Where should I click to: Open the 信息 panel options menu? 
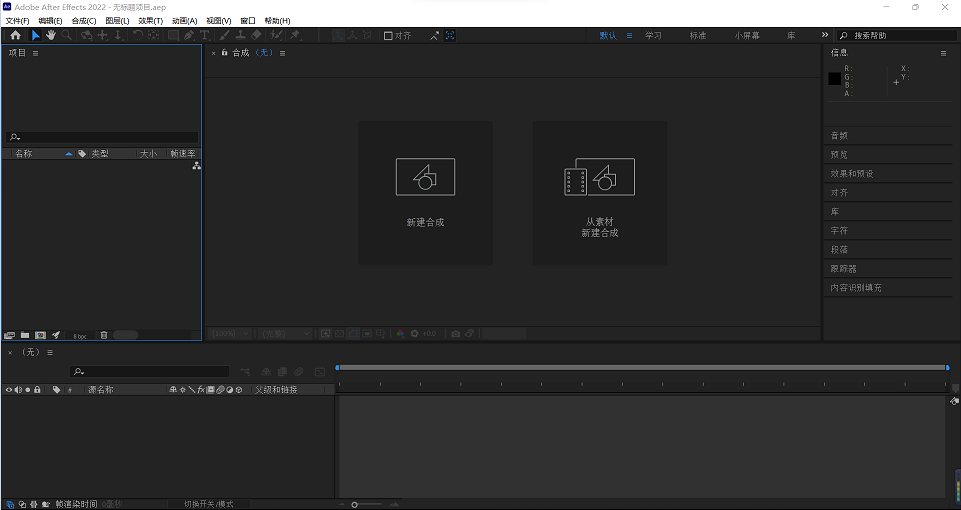pos(943,53)
